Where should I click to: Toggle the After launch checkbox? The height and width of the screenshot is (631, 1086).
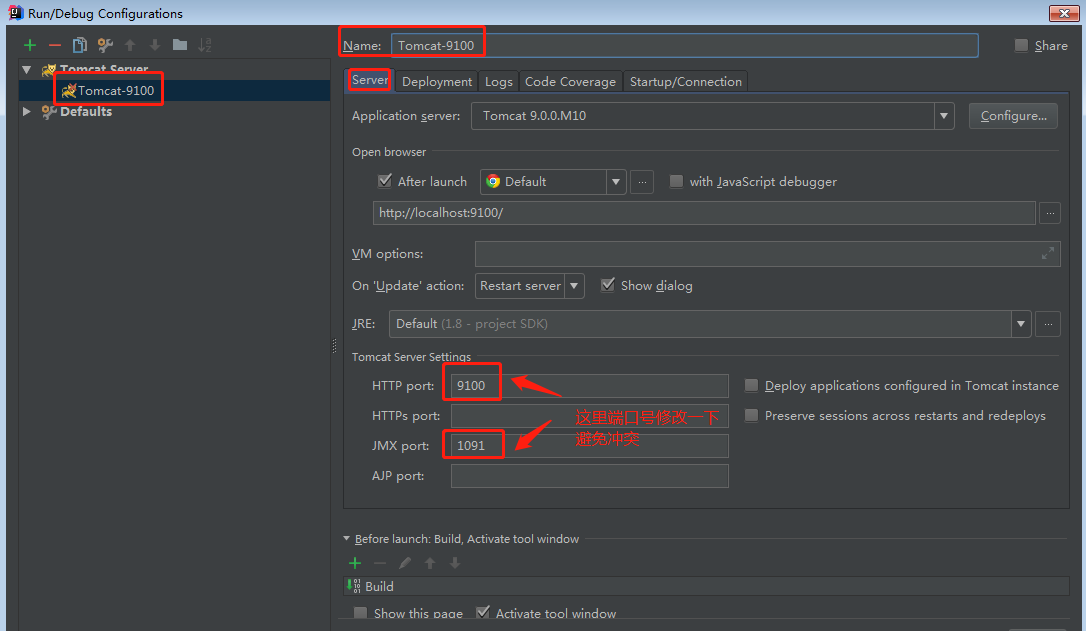(x=385, y=181)
